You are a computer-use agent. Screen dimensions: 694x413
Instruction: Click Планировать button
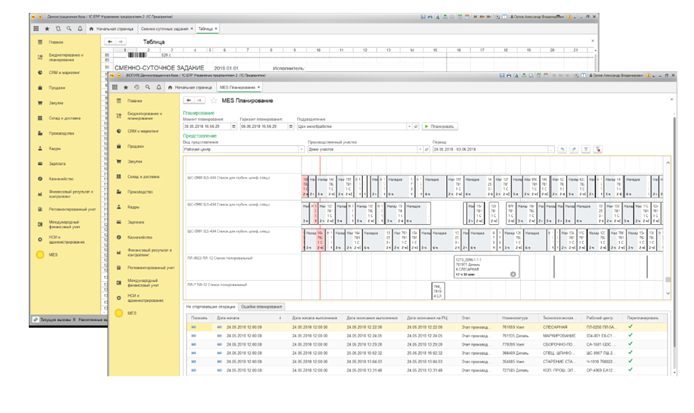[440, 127]
